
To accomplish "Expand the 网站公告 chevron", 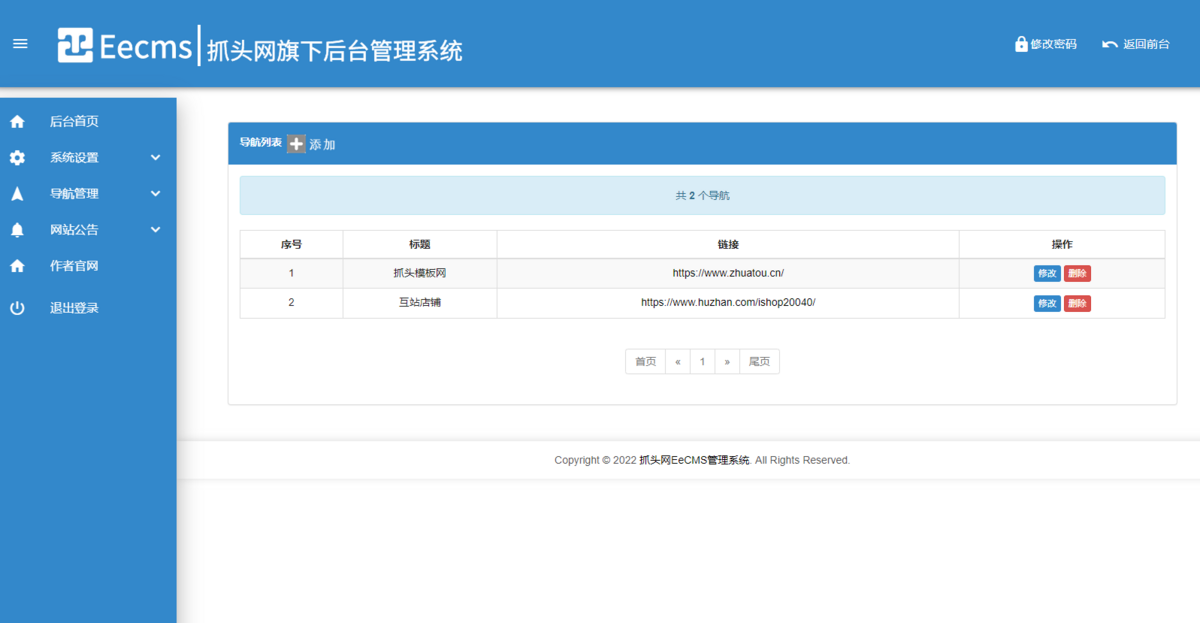I will [155, 230].
